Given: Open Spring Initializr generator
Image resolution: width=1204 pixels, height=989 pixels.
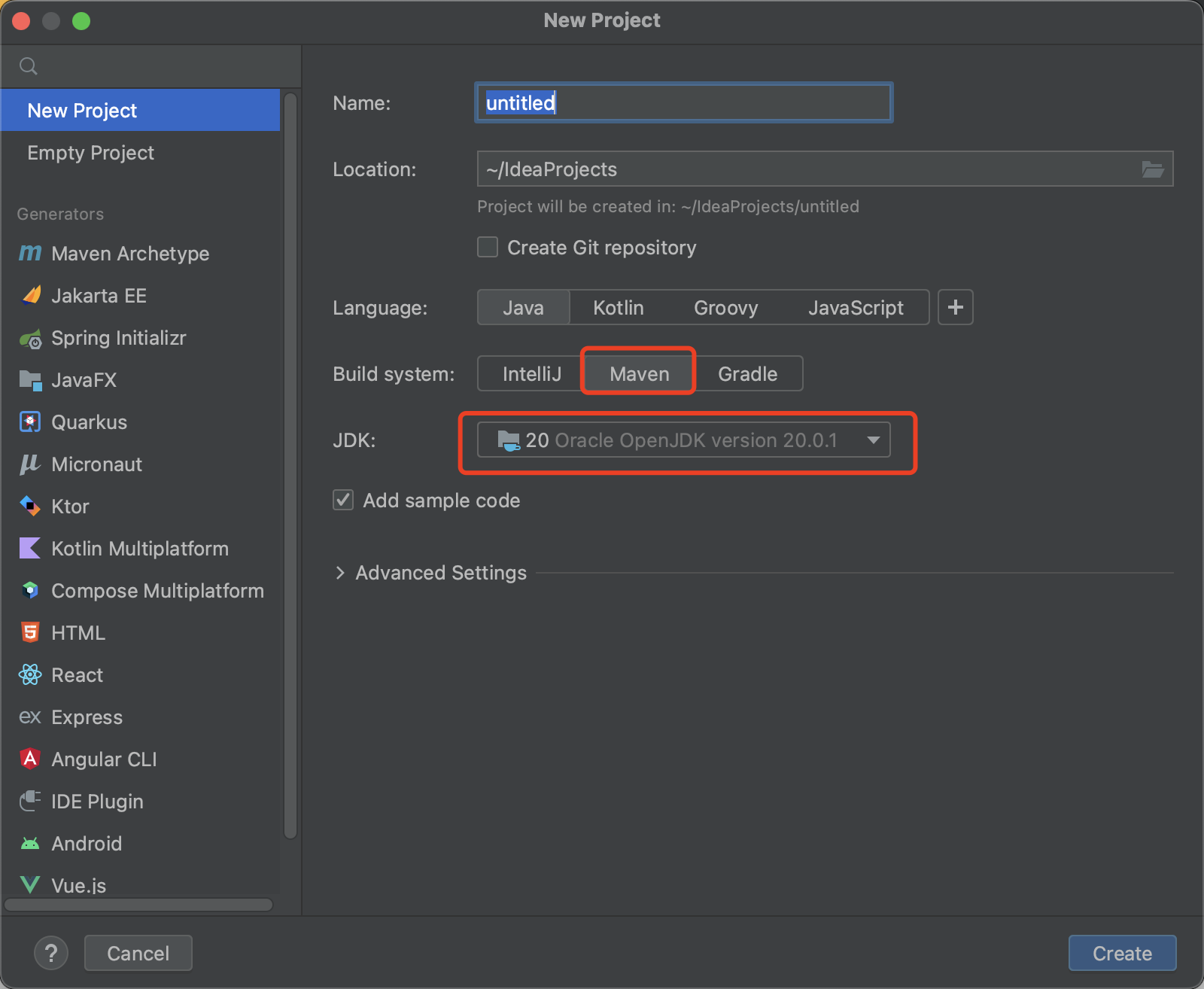Looking at the screenshot, I should click(x=119, y=338).
